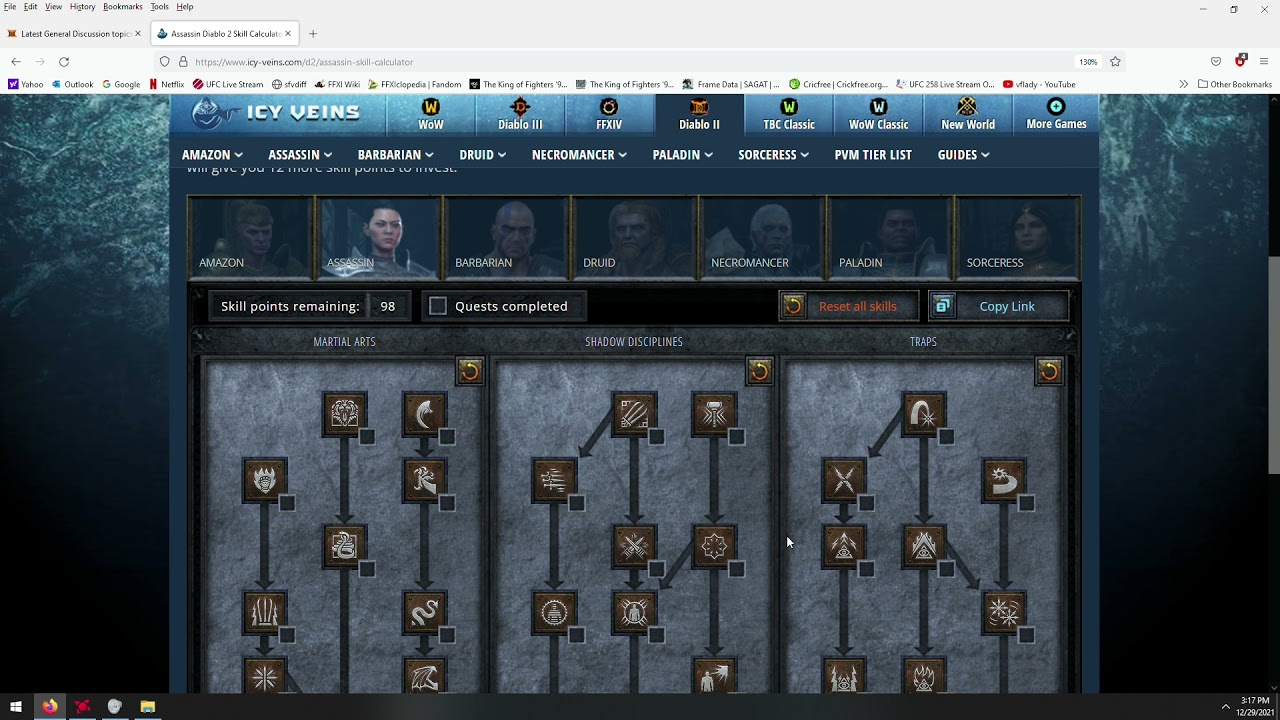This screenshot has height=720, width=1280.
Task: Switch to the FFXIV game tab
Action: (x=609, y=115)
